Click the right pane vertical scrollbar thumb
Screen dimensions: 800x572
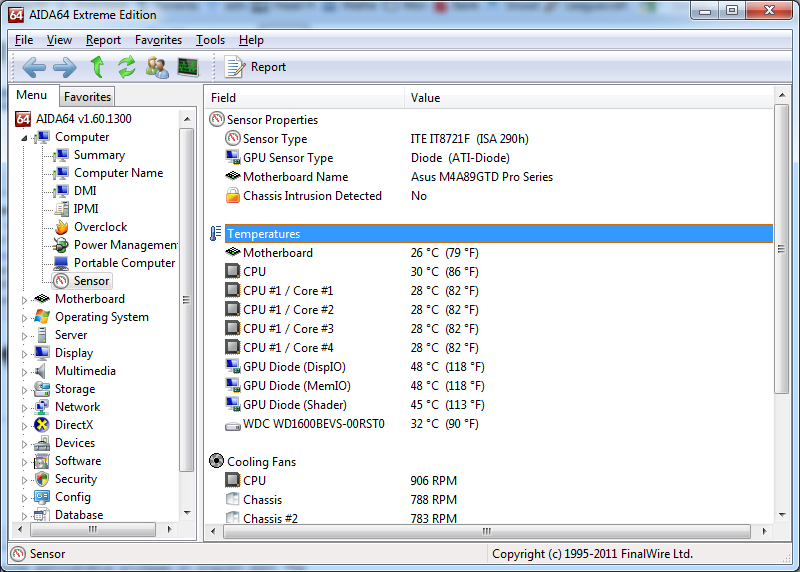pos(782,248)
